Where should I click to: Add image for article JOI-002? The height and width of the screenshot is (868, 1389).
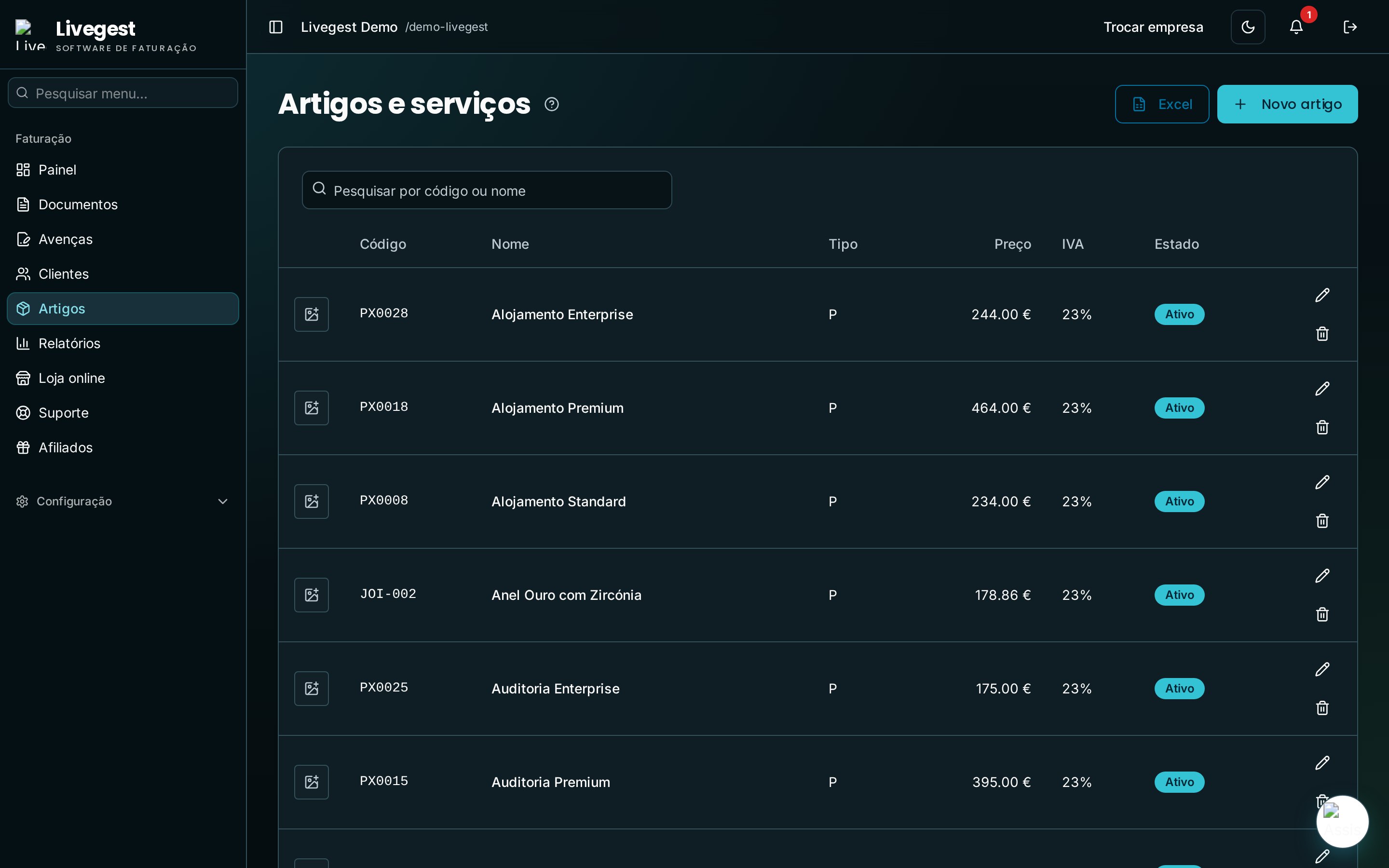click(x=312, y=595)
